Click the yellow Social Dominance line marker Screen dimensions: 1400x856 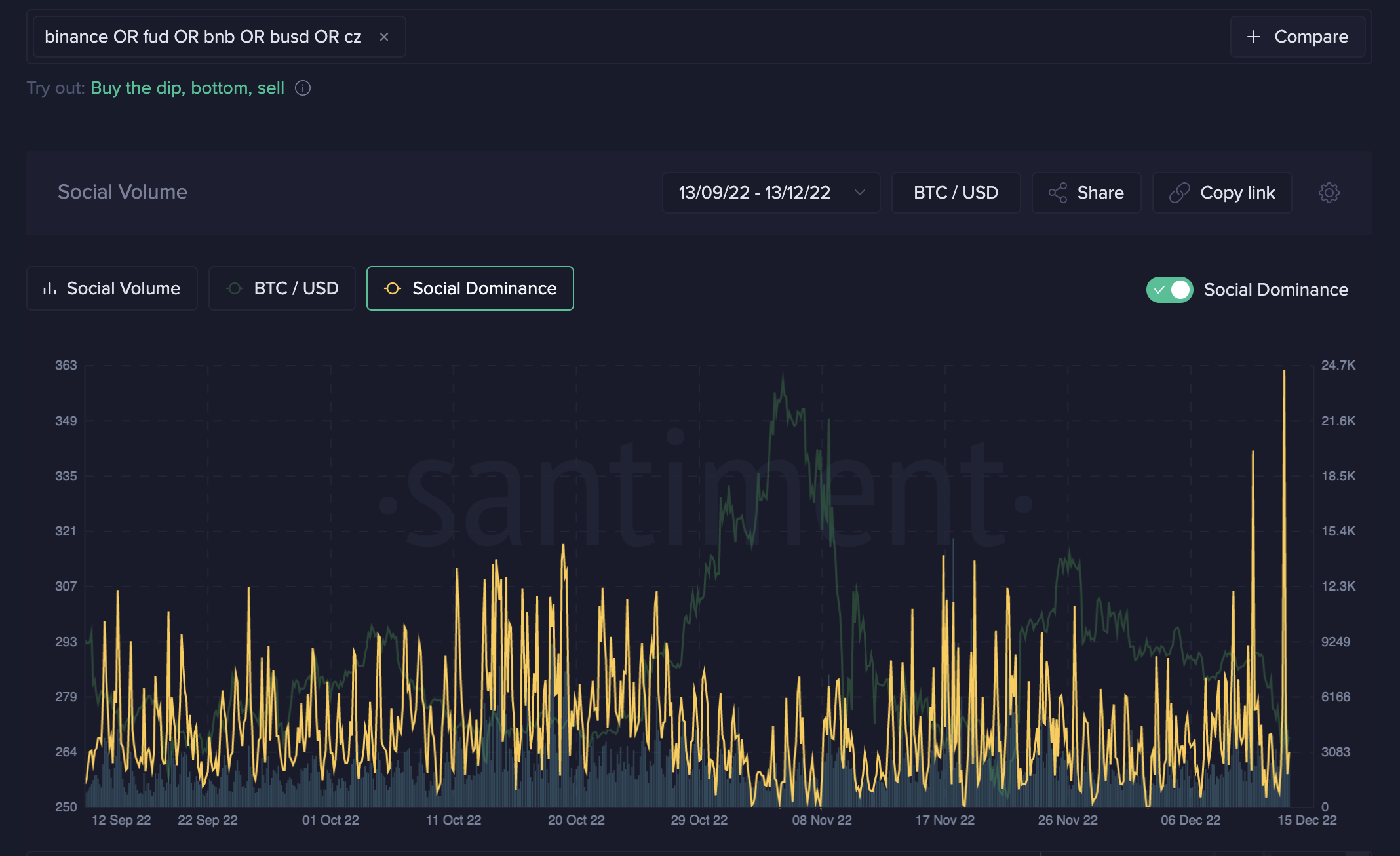click(393, 288)
